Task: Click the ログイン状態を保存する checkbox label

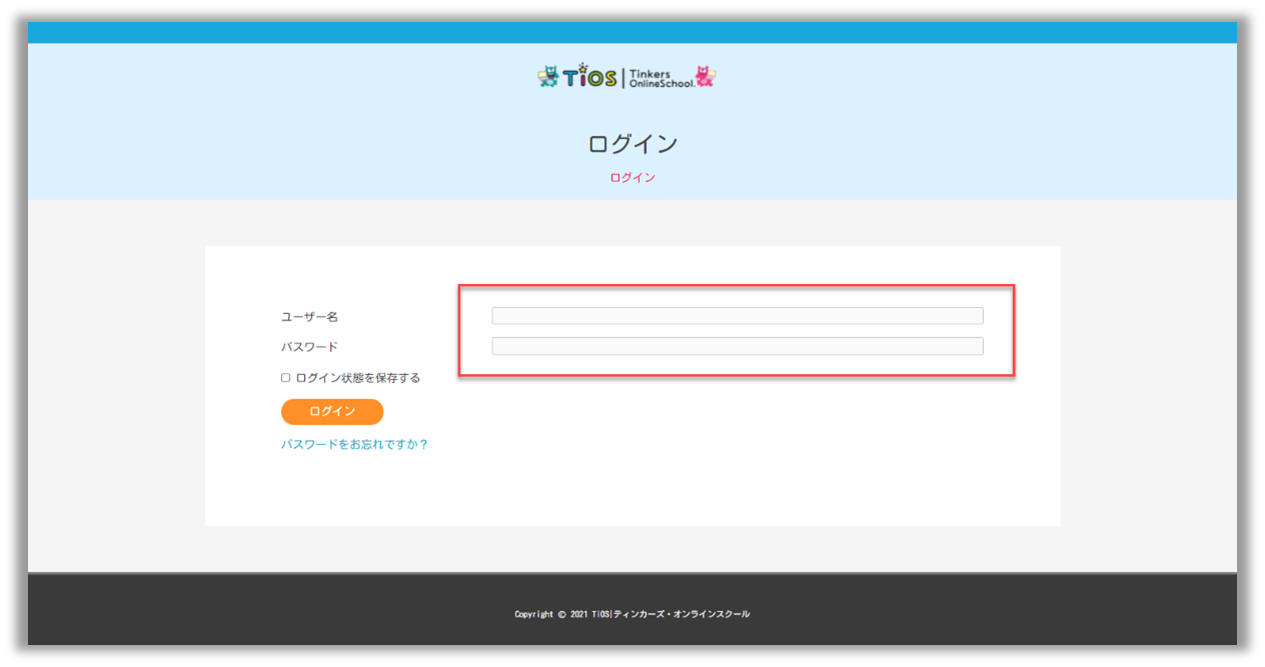Action: pyautogui.click(x=358, y=378)
